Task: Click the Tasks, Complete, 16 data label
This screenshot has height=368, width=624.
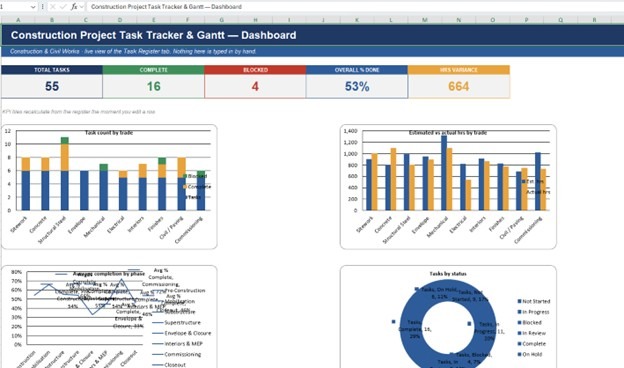Action: 415,329
